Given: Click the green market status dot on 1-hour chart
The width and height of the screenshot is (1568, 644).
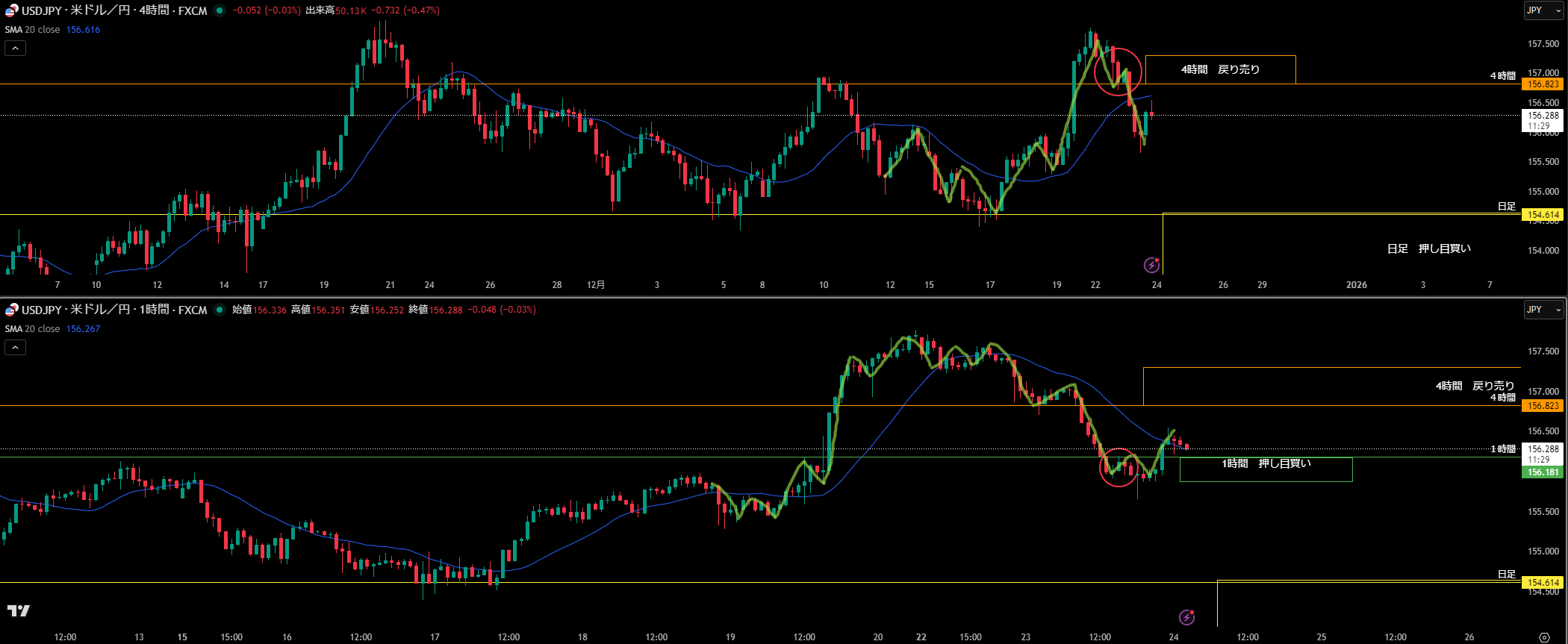Looking at the screenshot, I should (219, 310).
